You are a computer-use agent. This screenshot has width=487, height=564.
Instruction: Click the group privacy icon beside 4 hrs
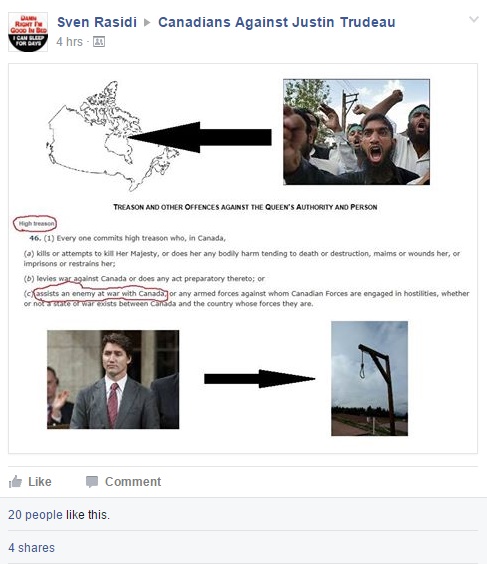coord(99,42)
